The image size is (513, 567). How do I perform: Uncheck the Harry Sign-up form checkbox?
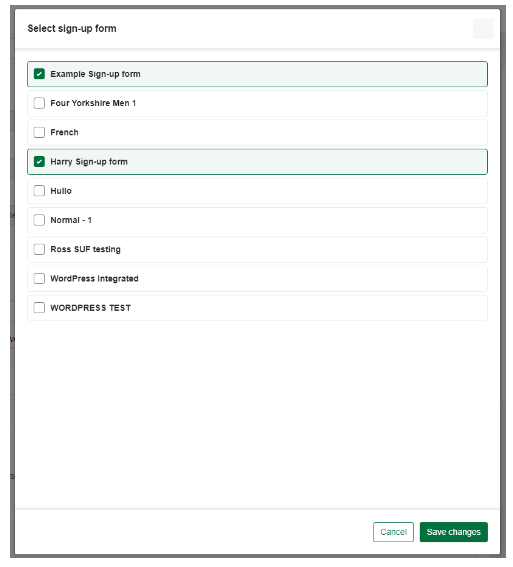(39, 162)
